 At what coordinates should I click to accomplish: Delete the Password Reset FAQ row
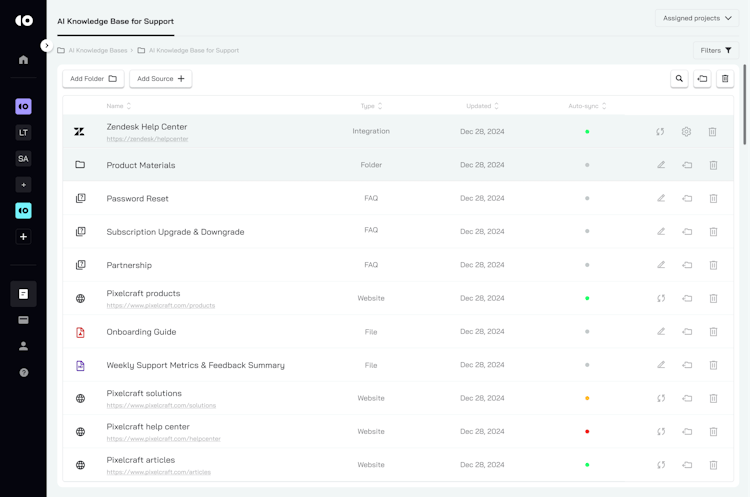(x=713, y=199)
